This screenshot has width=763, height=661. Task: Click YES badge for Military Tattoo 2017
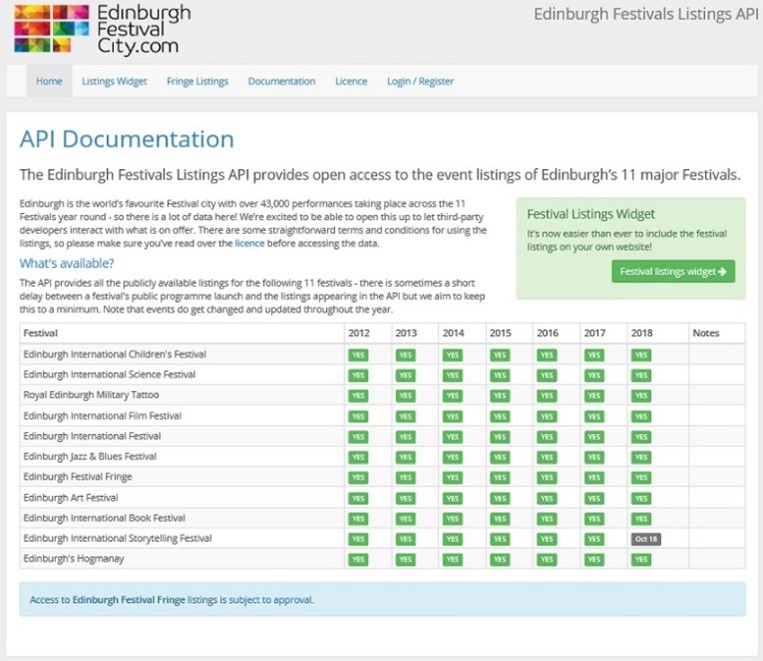[x=594, y=396]
